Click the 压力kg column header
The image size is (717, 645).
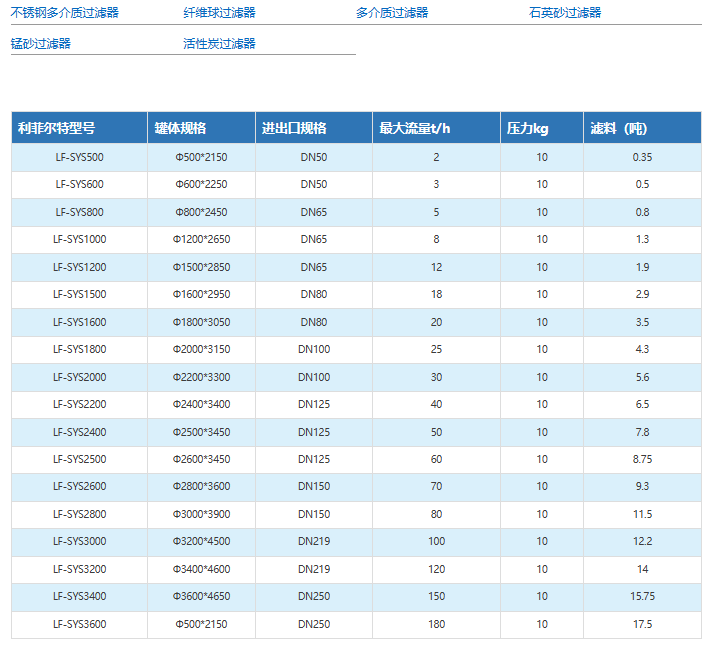527,129
